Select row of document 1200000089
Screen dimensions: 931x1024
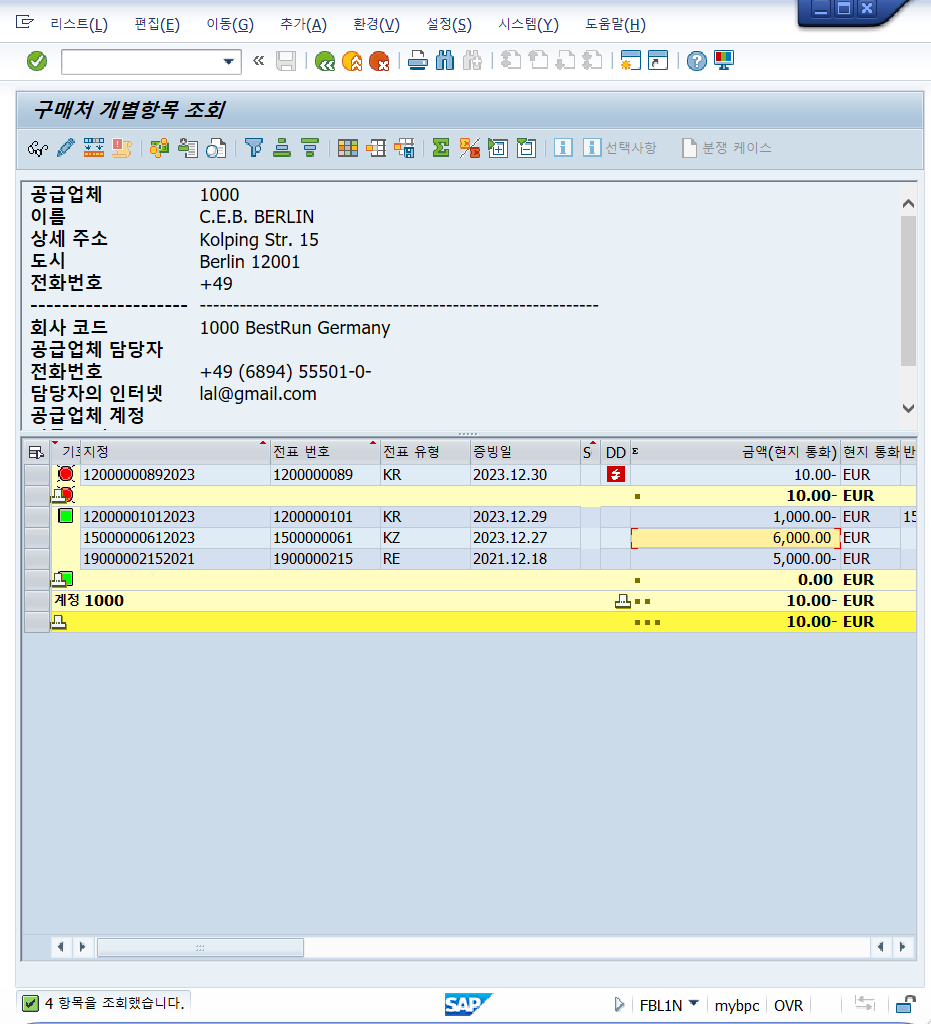click(x=37, y=475)
